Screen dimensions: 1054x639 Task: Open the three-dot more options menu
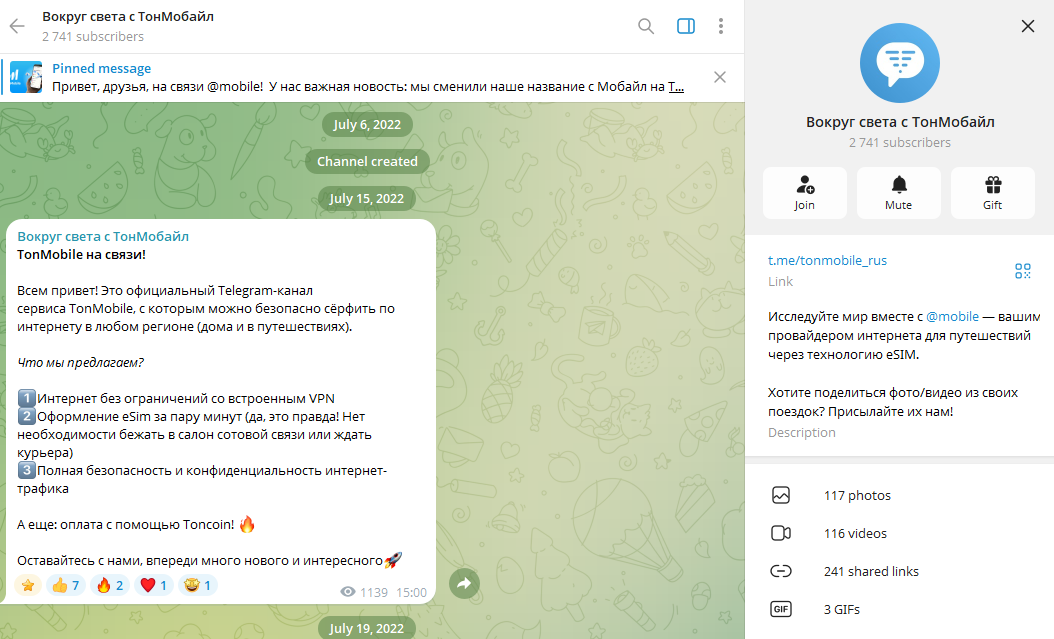[x=721, y=26]
